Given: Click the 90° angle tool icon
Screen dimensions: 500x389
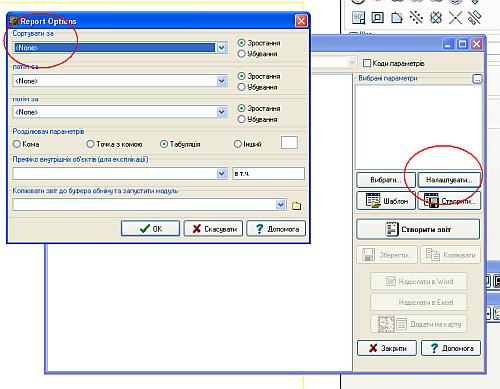Looking at the screenshot, I should click(359, 17).
